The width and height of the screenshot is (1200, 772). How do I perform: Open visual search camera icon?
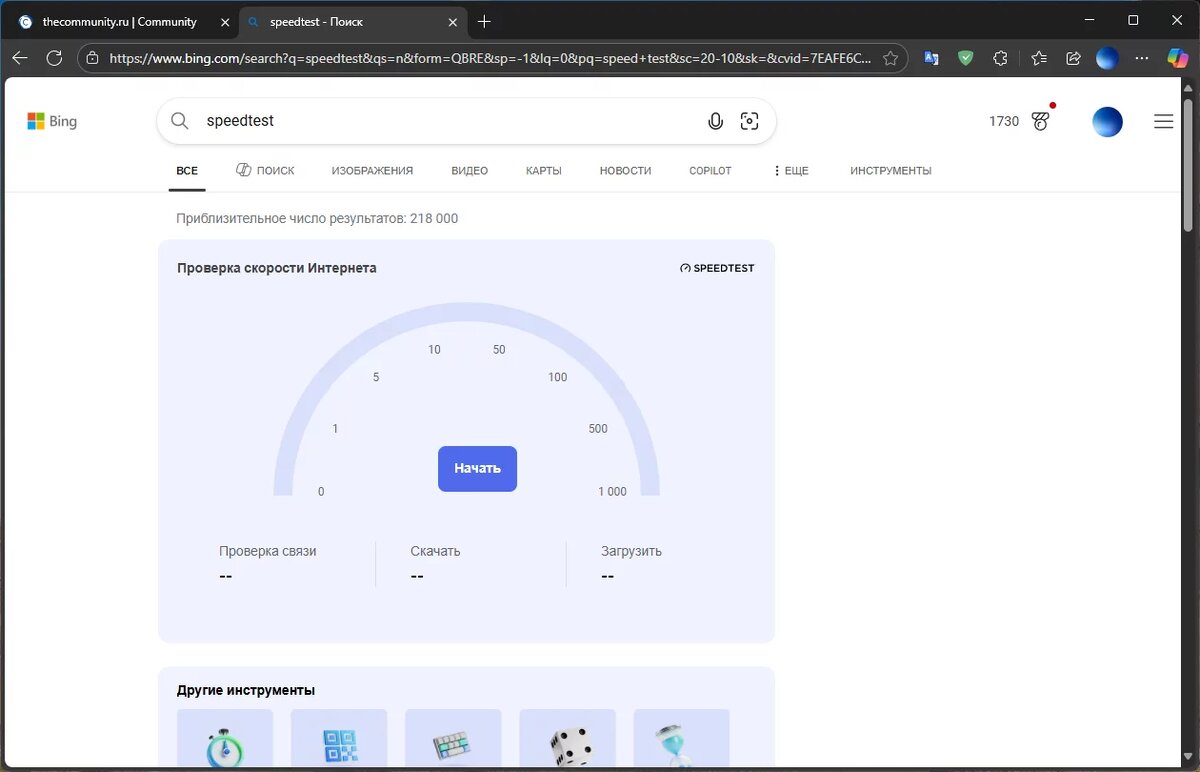click(x=749, y=121)
